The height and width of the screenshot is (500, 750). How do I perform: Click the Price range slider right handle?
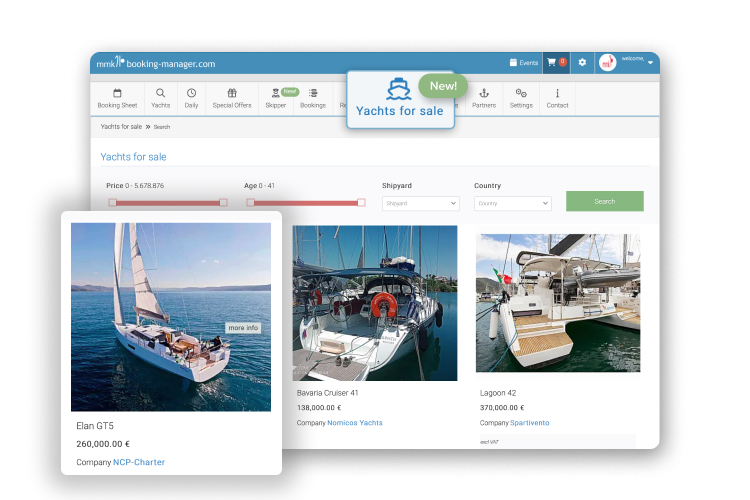(x=223, y=202)
